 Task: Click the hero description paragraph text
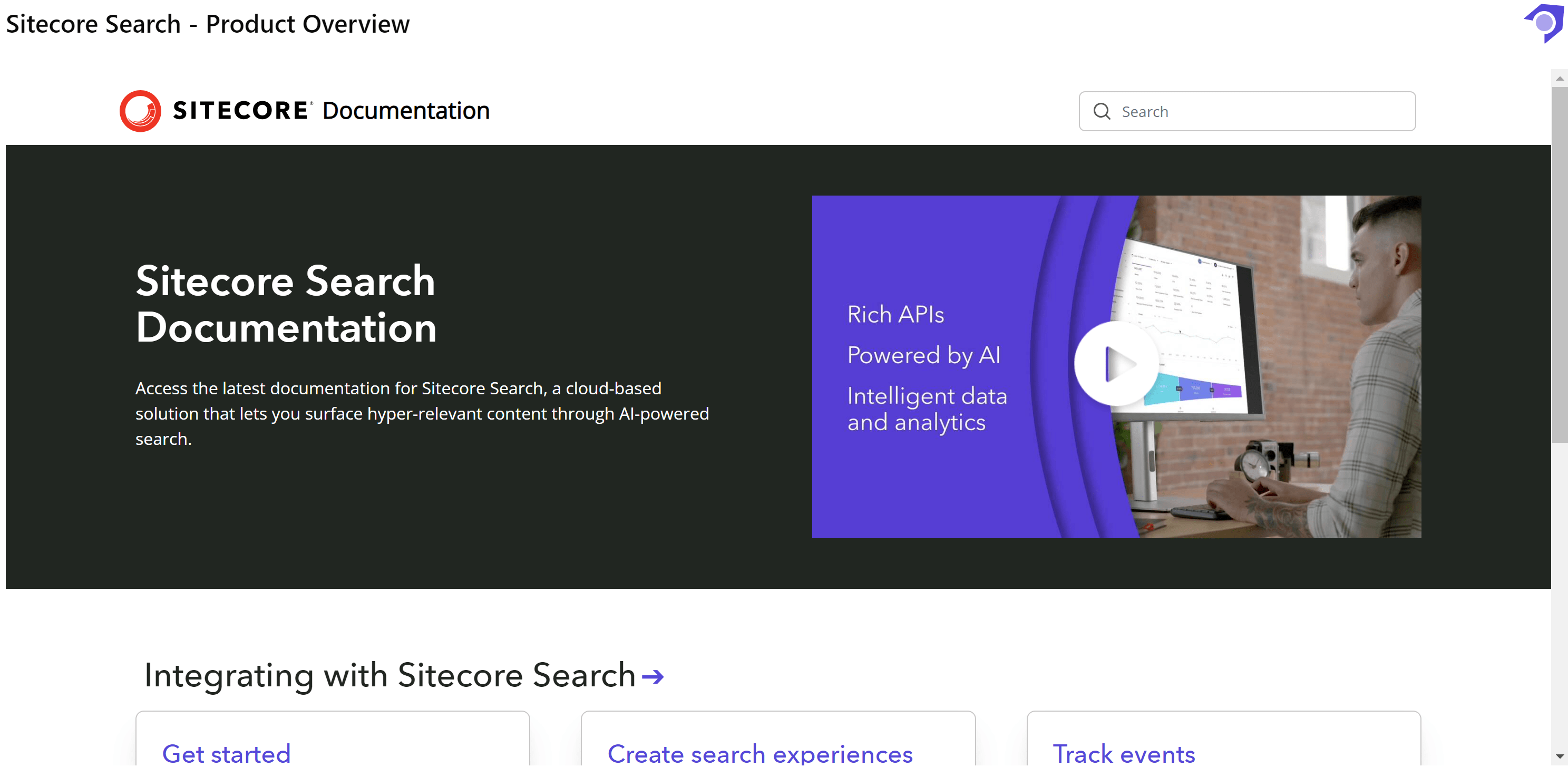(x=421, y=414)
